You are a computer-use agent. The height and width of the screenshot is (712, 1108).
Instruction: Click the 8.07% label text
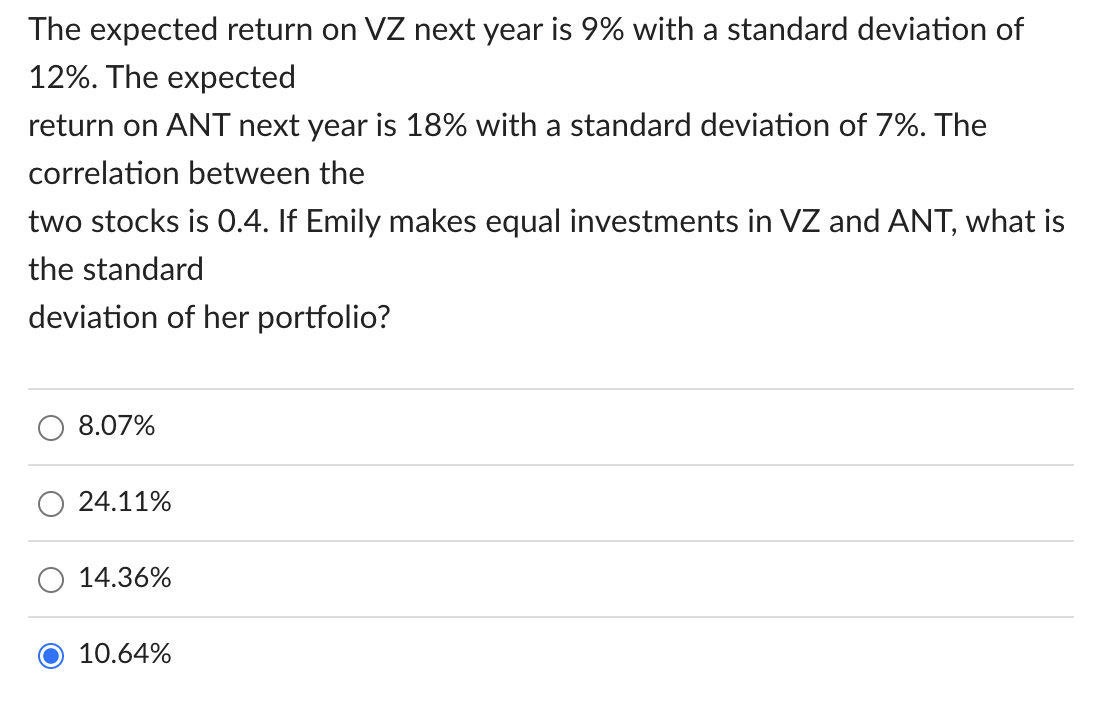coord(116,426)
